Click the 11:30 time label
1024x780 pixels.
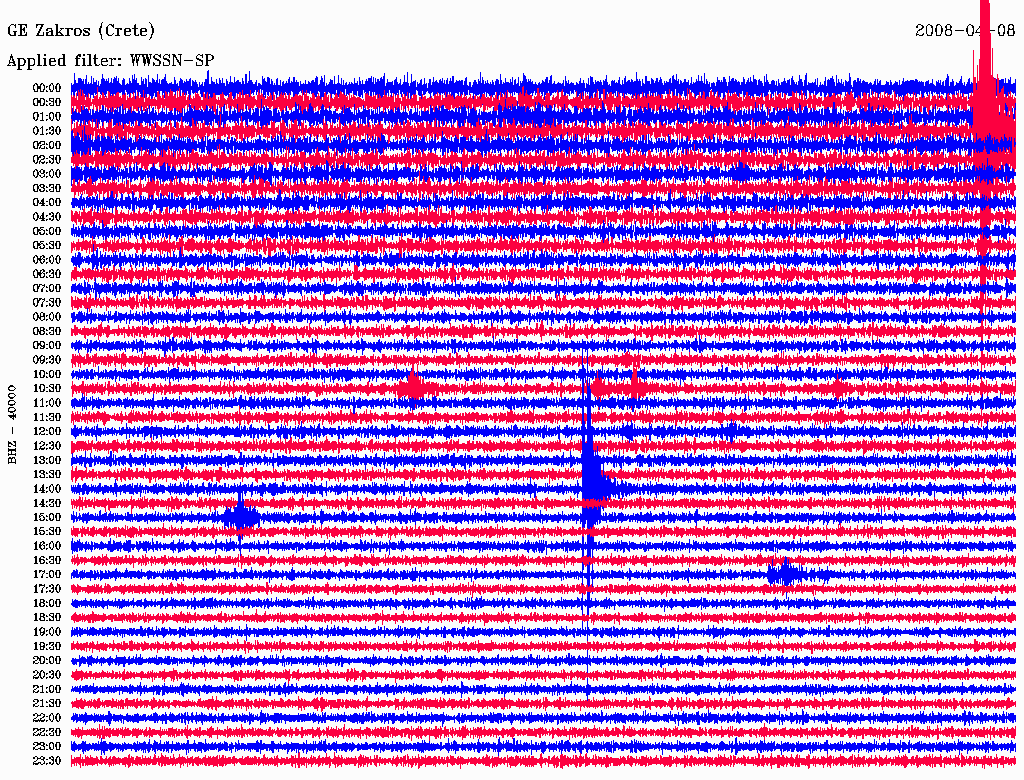point(47,417)
